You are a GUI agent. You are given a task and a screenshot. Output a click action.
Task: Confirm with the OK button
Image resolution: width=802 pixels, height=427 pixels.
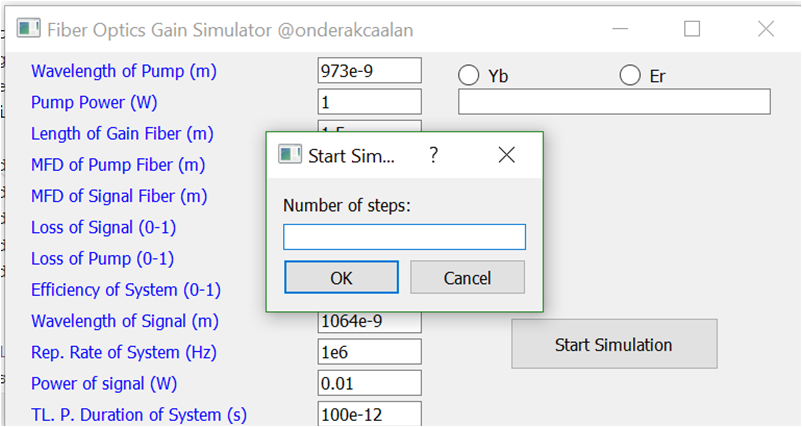coord(341,277)
